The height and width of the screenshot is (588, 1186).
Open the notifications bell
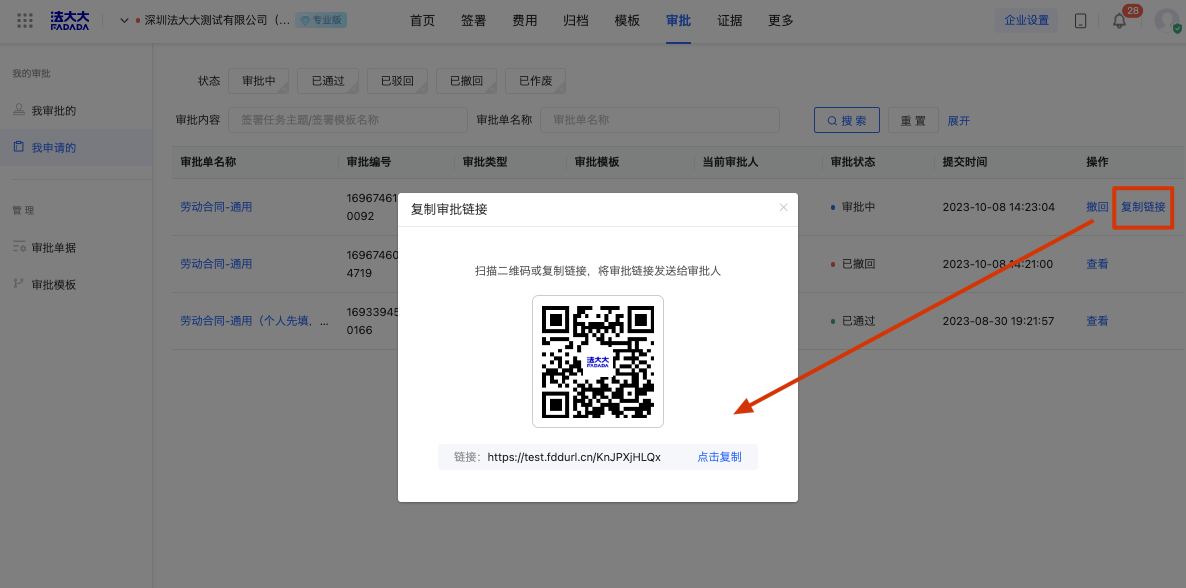click(1119, 21)
